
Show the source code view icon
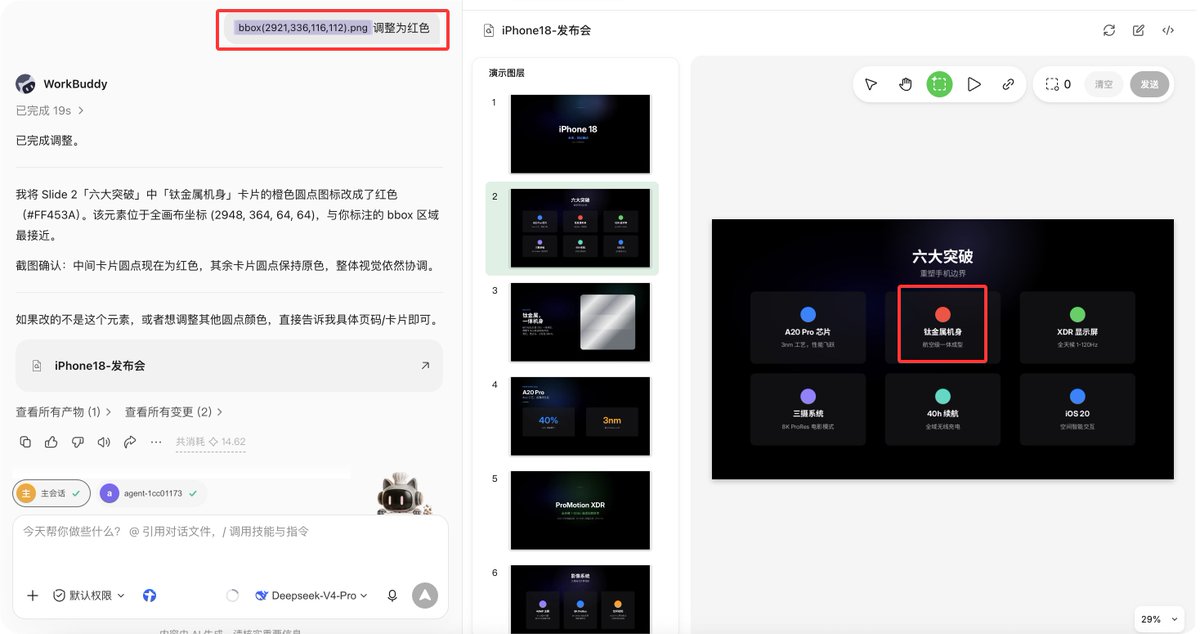1168,30
